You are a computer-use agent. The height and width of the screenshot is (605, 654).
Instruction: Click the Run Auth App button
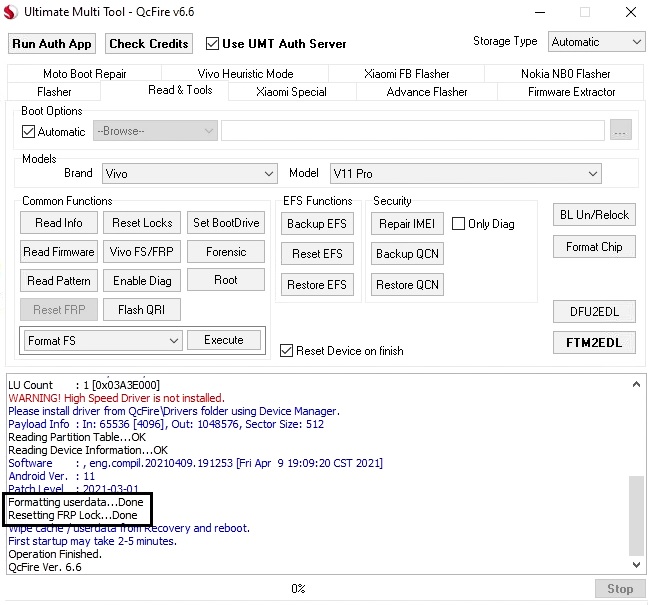coord(52,44)
